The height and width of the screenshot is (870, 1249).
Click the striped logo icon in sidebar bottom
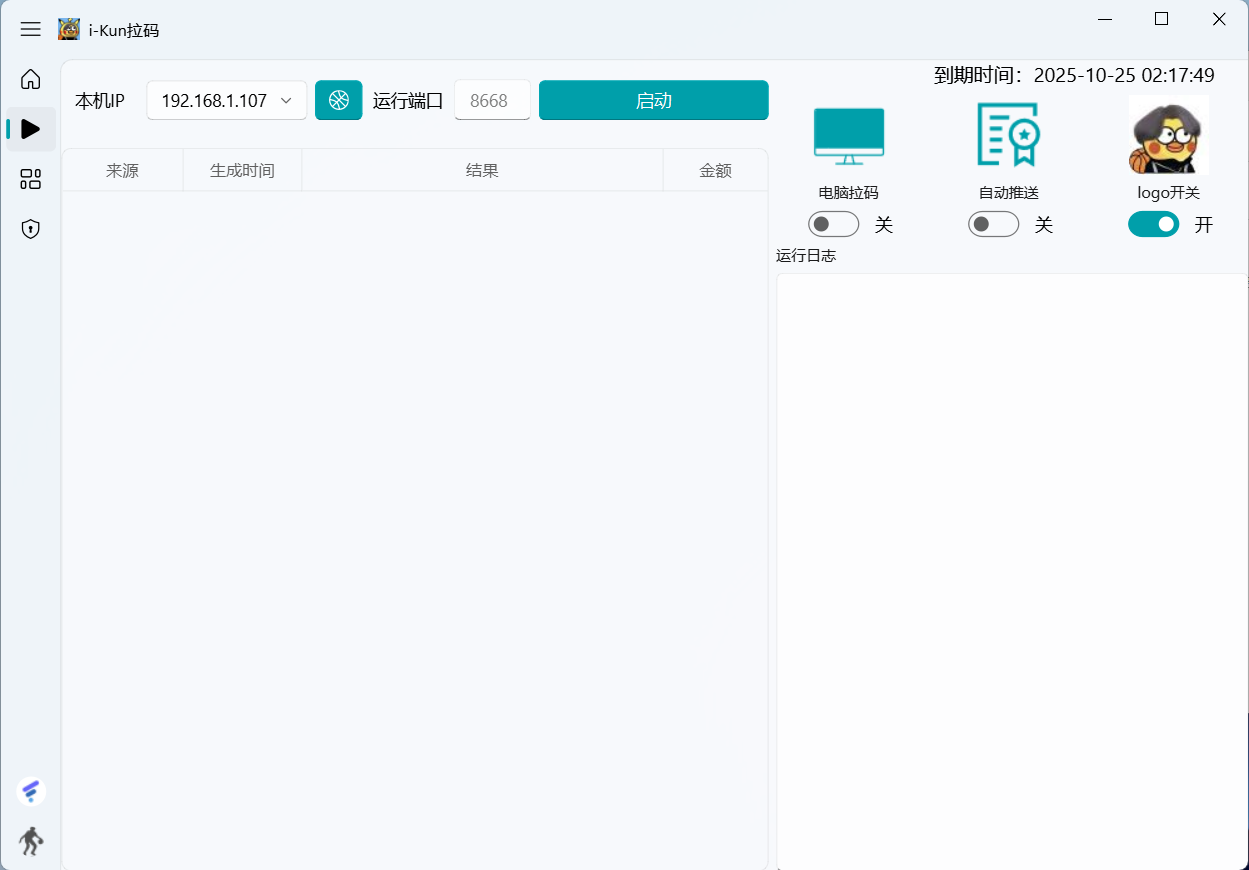click(31, 792)
